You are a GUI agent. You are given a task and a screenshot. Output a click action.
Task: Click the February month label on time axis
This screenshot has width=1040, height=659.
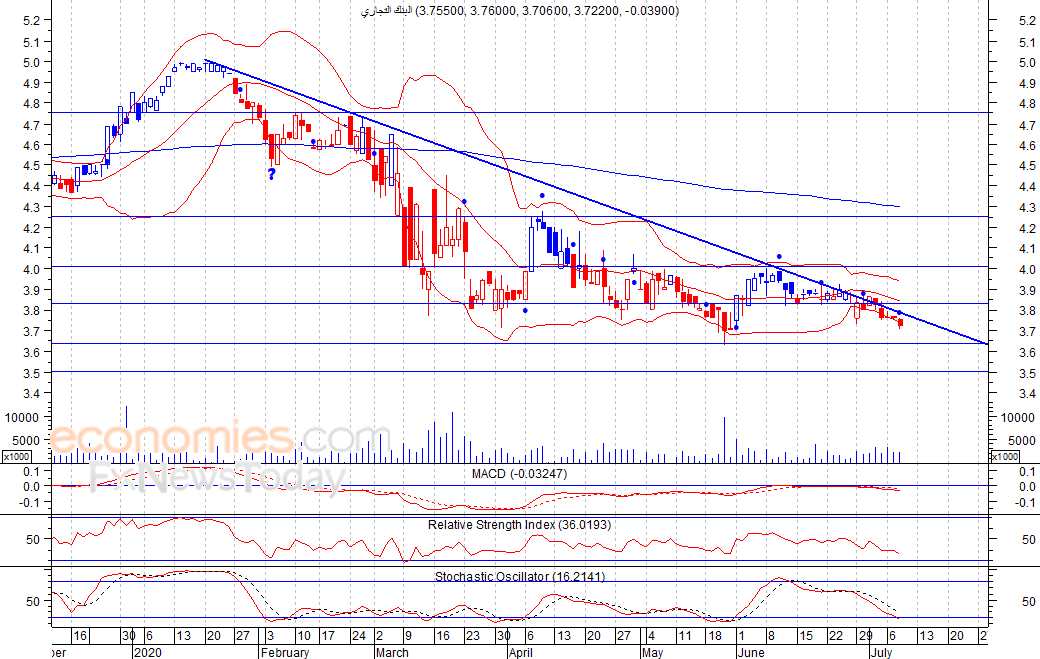(285, 652)
